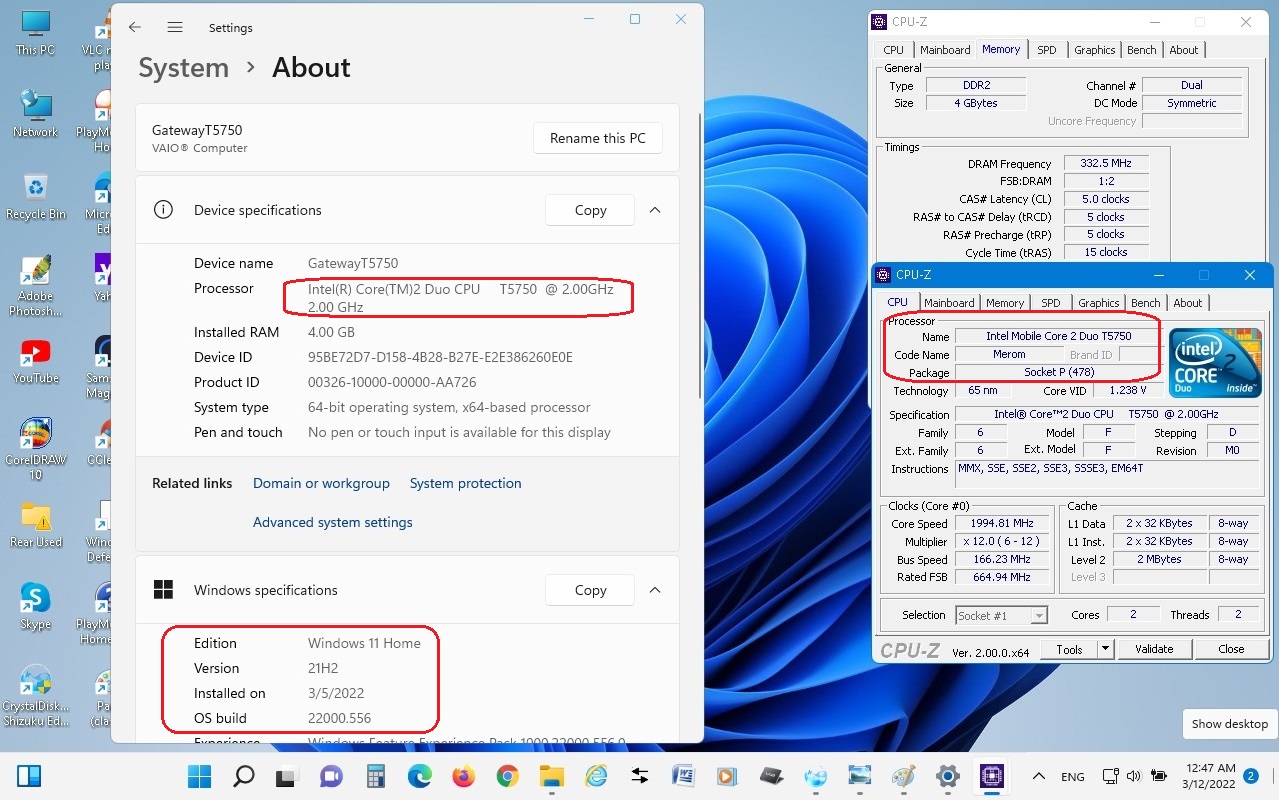Click Close button in CPU-Z
Viewport: 1279px width, 808px height.
tap(1231, 649)
